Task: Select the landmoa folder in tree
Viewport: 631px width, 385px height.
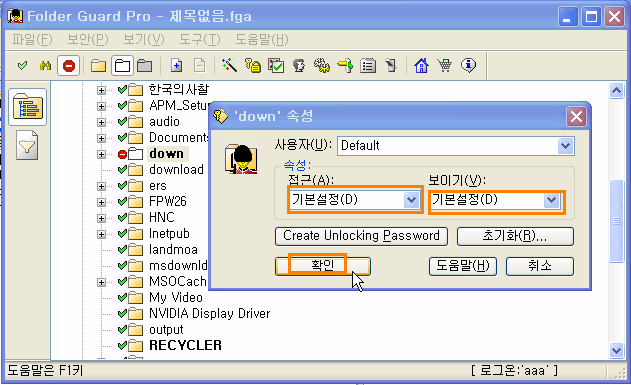Action: click(x=173, y=250)
